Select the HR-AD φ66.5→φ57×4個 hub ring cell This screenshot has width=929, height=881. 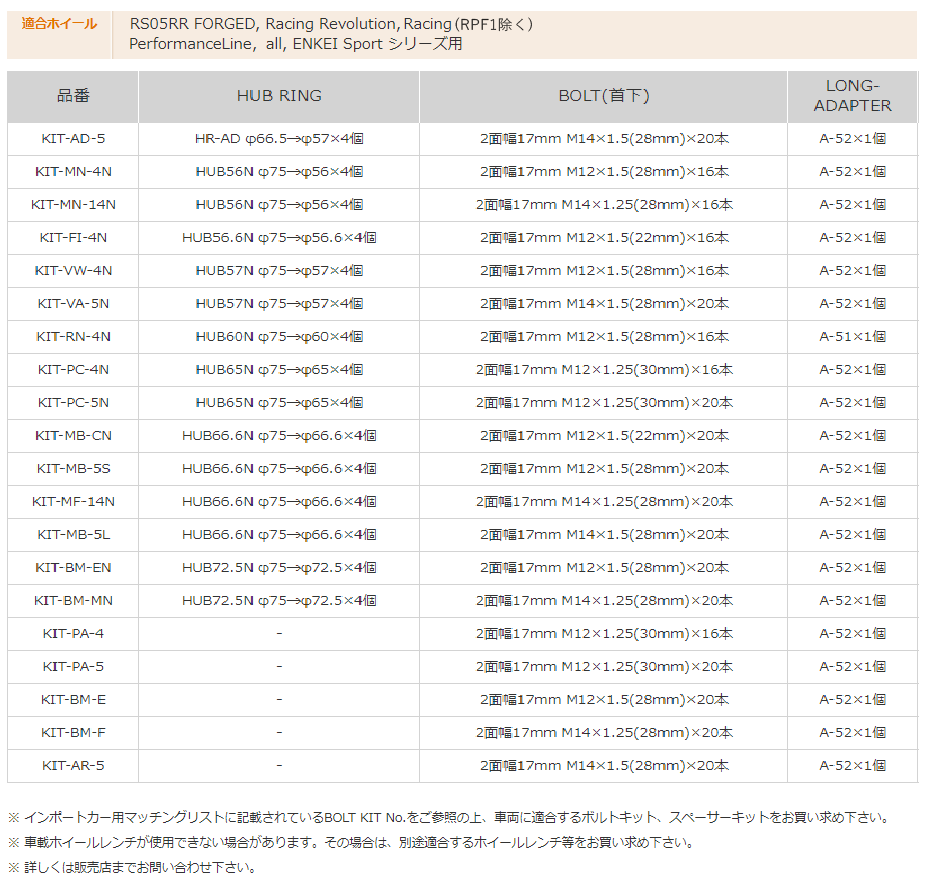click(x=279, y=139)
